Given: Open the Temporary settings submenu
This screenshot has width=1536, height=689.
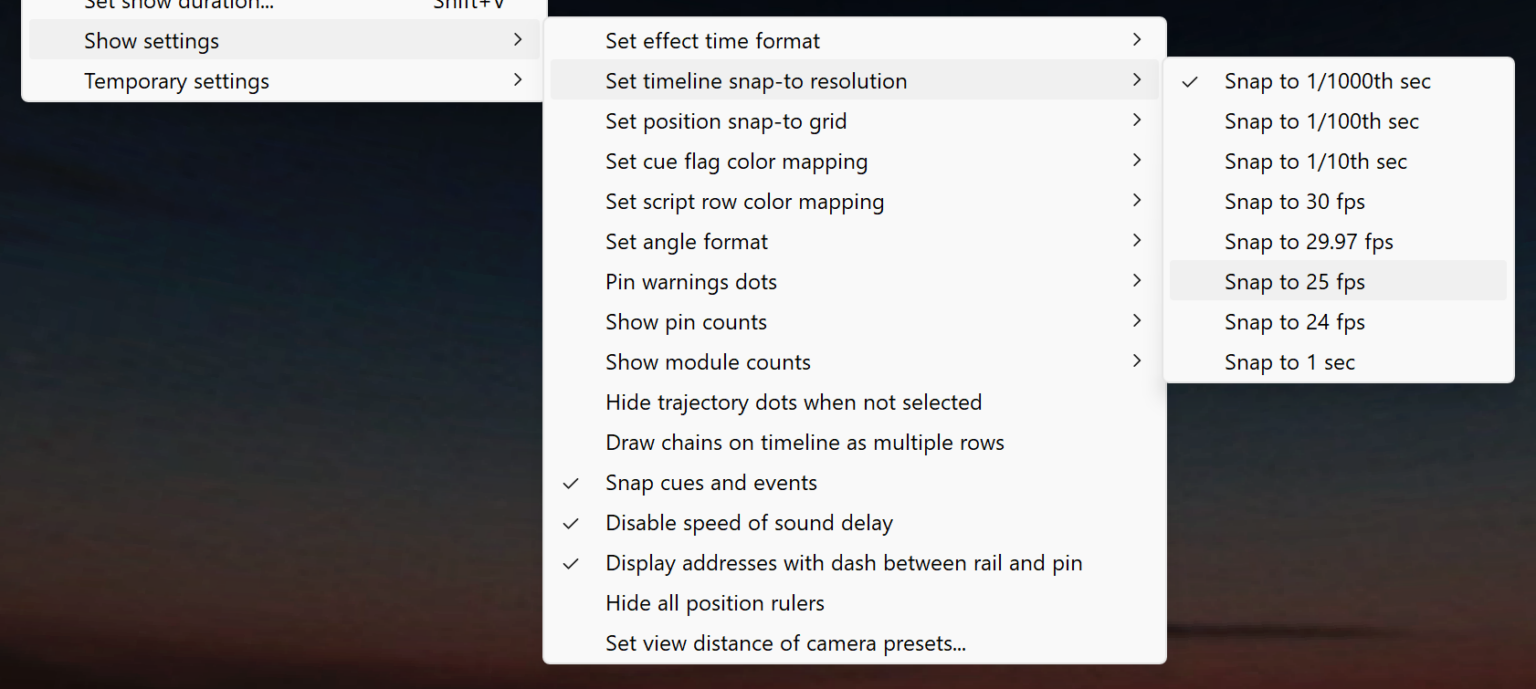Looking at the screenshot, I should [176, 81].
